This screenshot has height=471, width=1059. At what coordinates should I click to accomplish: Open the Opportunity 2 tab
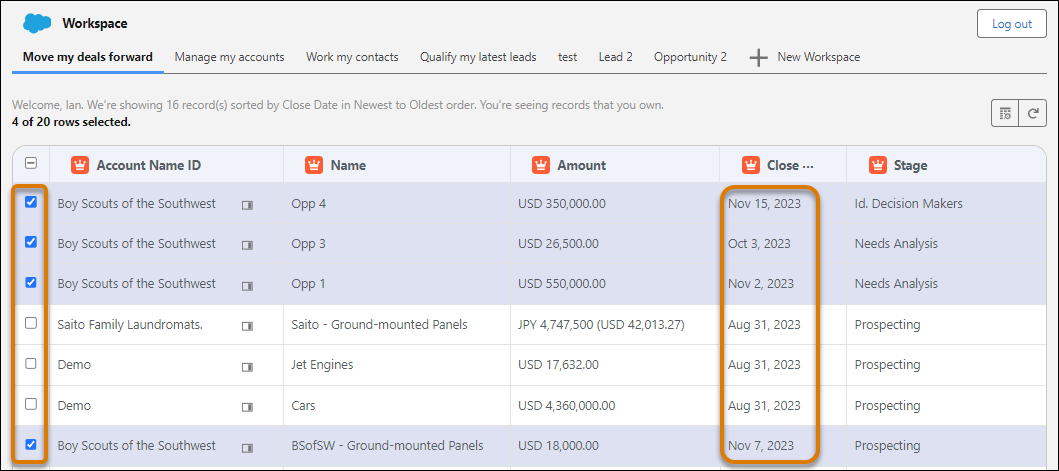pos(690,57)
